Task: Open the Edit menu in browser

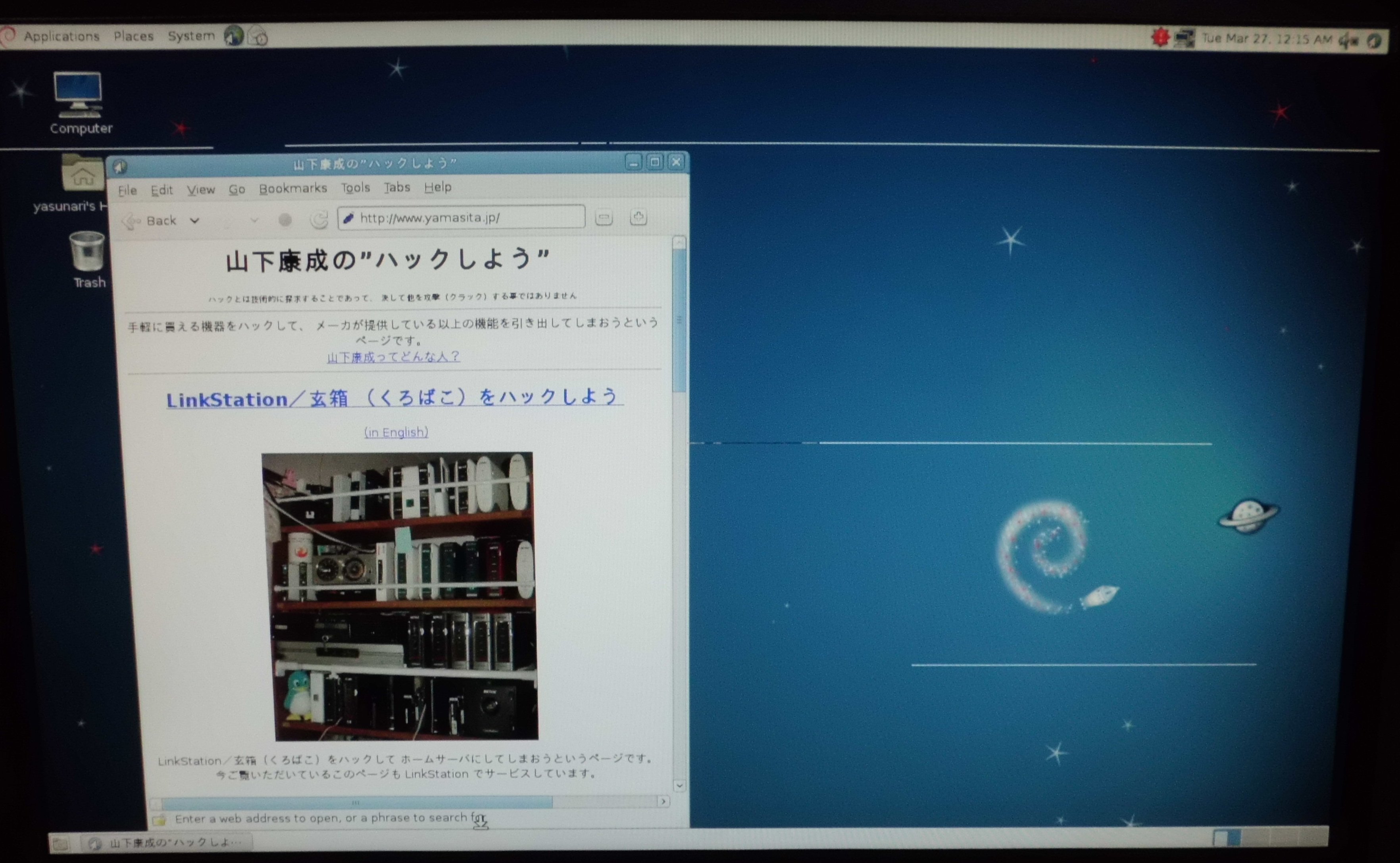Action: [x=162, y=190]
